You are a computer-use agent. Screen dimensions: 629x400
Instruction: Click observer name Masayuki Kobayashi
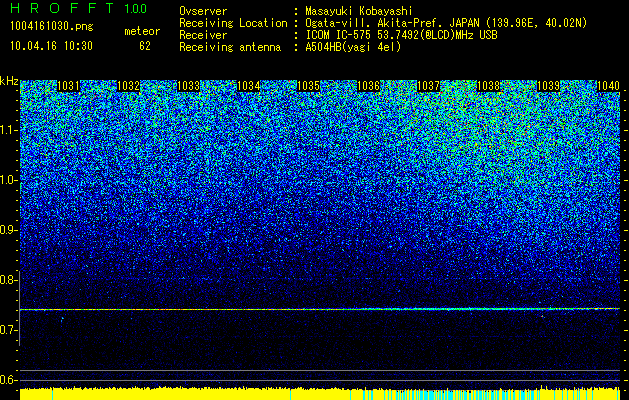[359, 11]
